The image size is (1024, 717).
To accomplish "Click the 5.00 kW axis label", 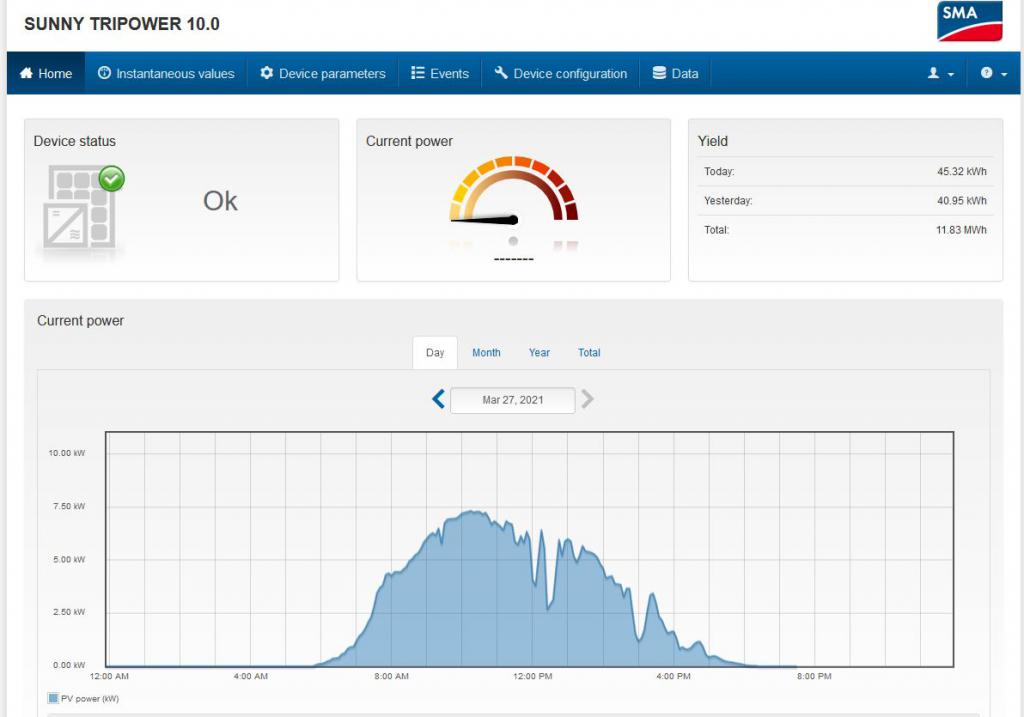I will click(x=69, y=560).
